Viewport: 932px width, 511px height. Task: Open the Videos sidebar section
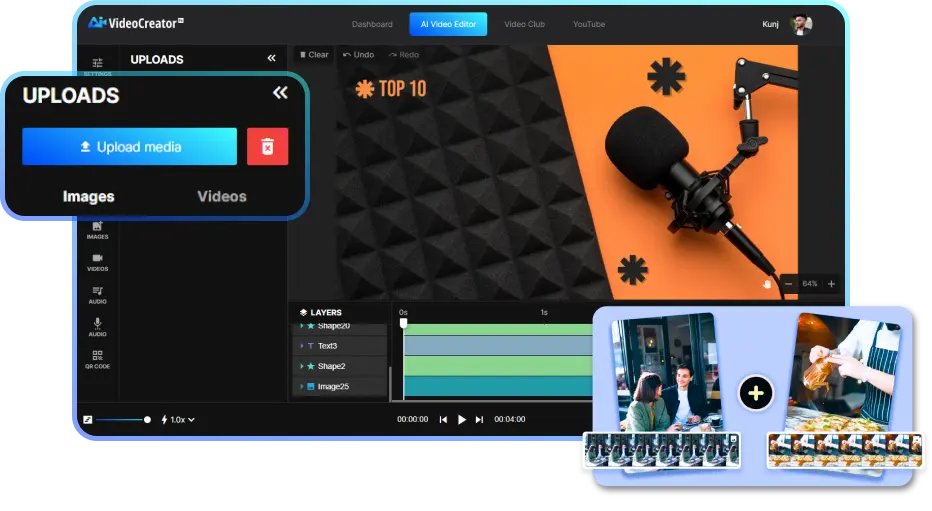97,262
